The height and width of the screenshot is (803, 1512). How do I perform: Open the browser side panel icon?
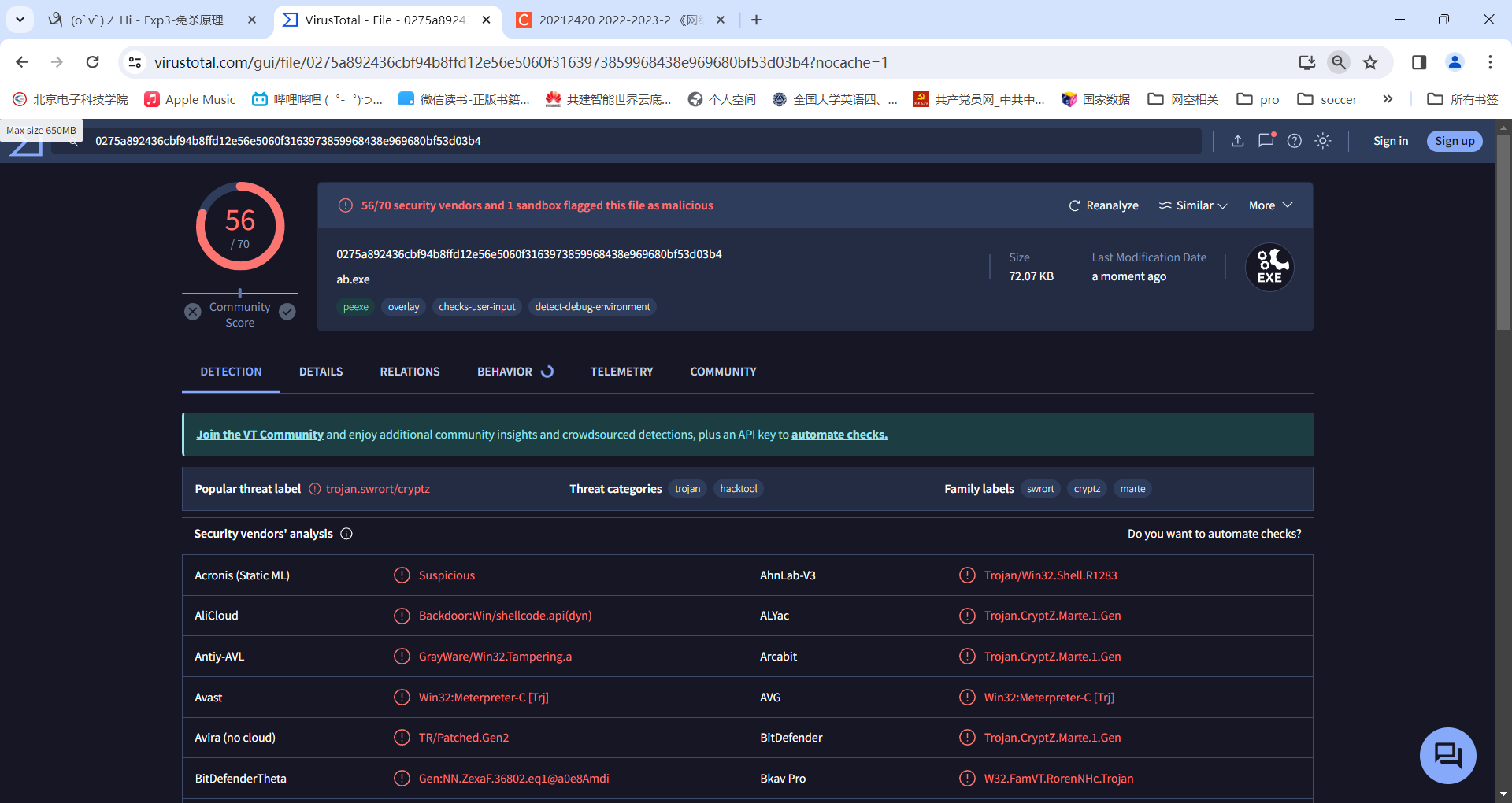point(1419,62)
